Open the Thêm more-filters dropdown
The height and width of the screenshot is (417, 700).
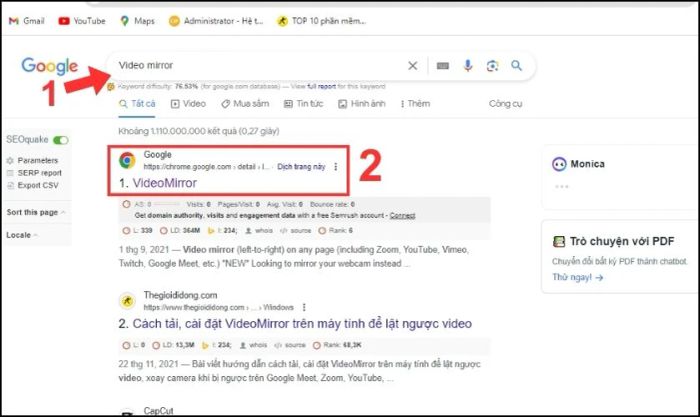coord(413,103)
